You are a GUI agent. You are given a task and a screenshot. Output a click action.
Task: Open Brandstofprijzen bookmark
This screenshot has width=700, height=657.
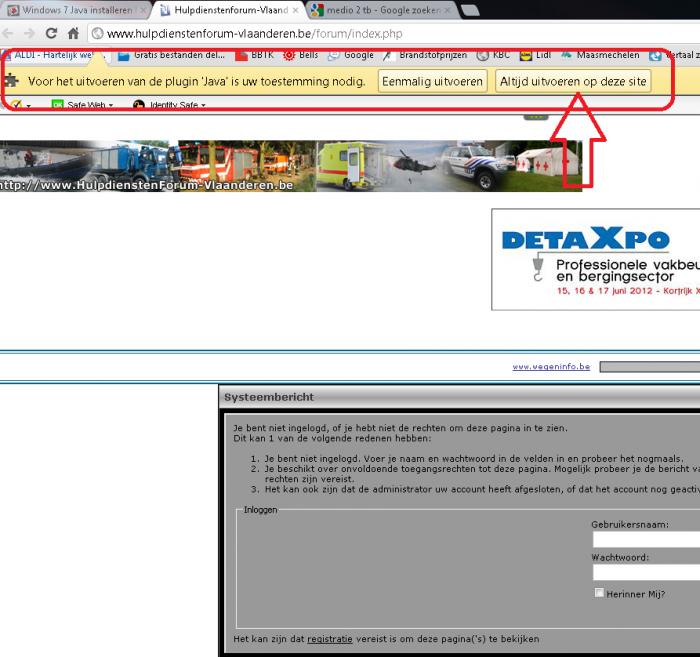[x=425, y=55]
